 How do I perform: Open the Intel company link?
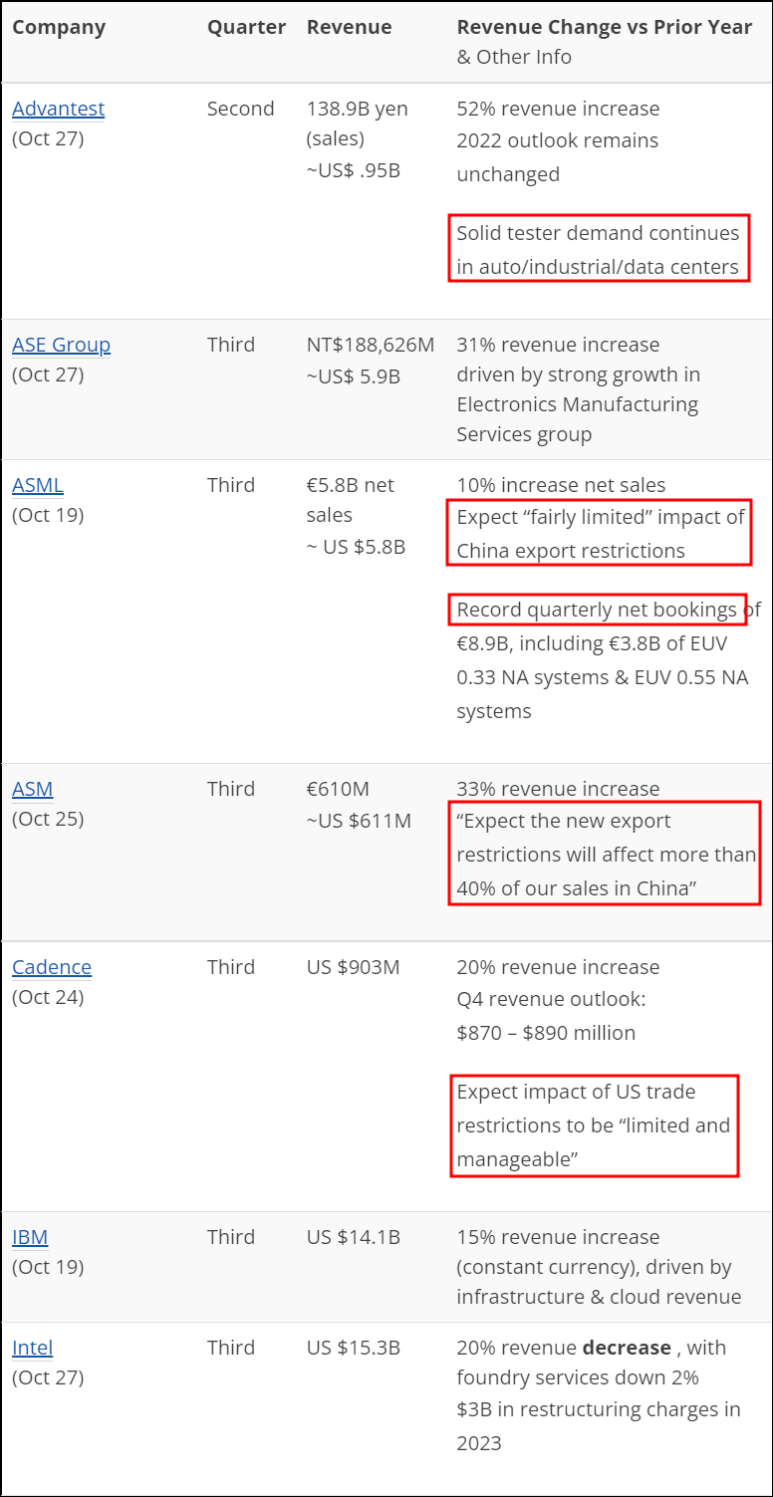tap(32, 1347)
